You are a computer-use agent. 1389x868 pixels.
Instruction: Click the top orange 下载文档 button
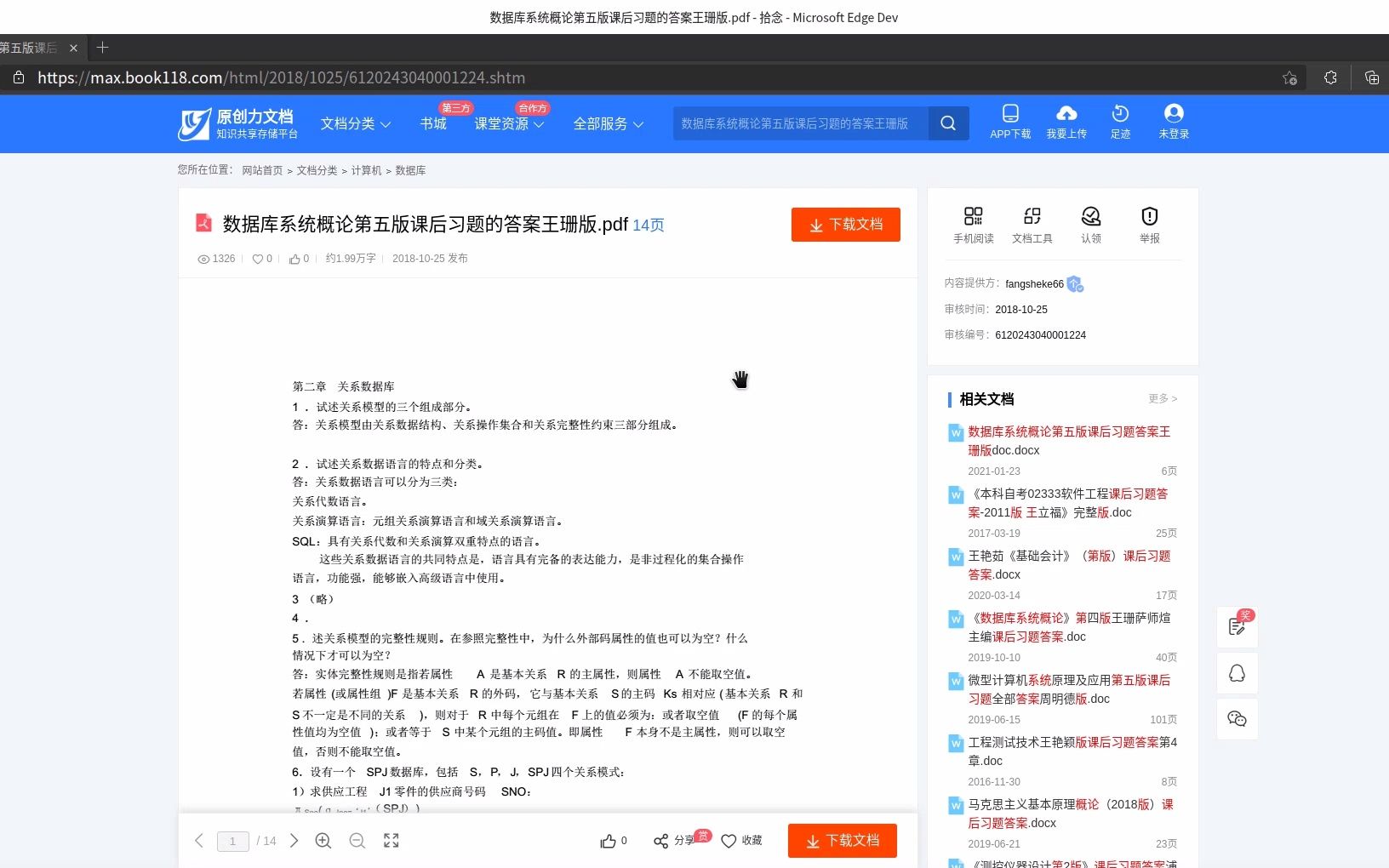click(845, 225)
